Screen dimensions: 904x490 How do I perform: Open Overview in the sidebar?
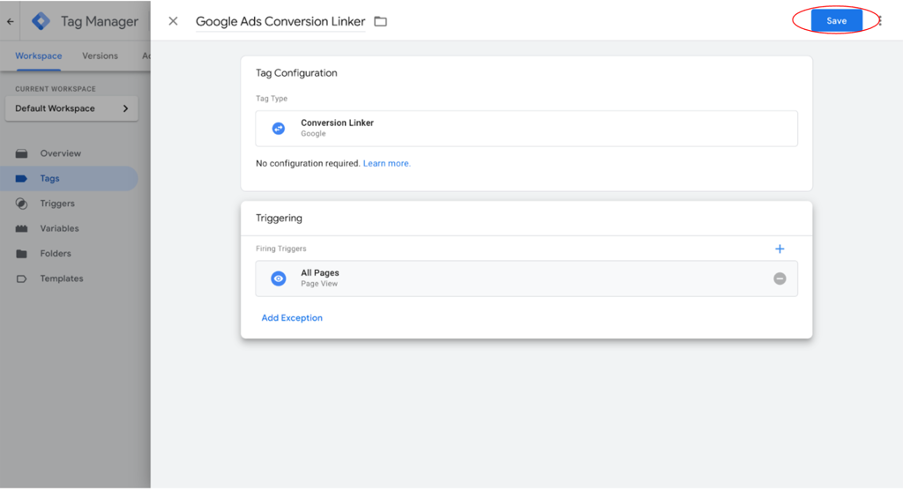tap(60, 153)
